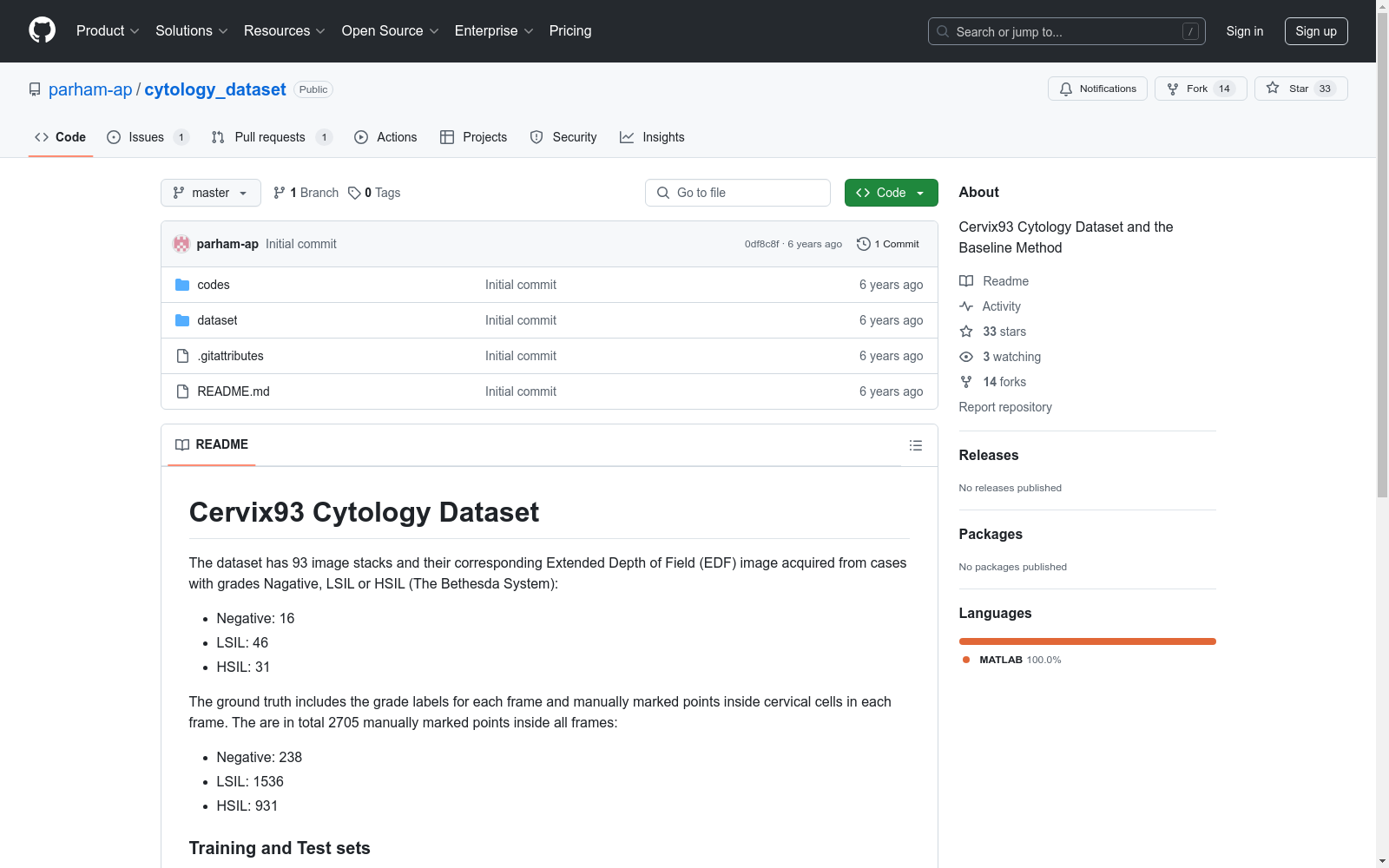Open the GitHub homepage logo
Image resolution: width=1389 pixels, height=868 pixels.
(x=42, y=30)
